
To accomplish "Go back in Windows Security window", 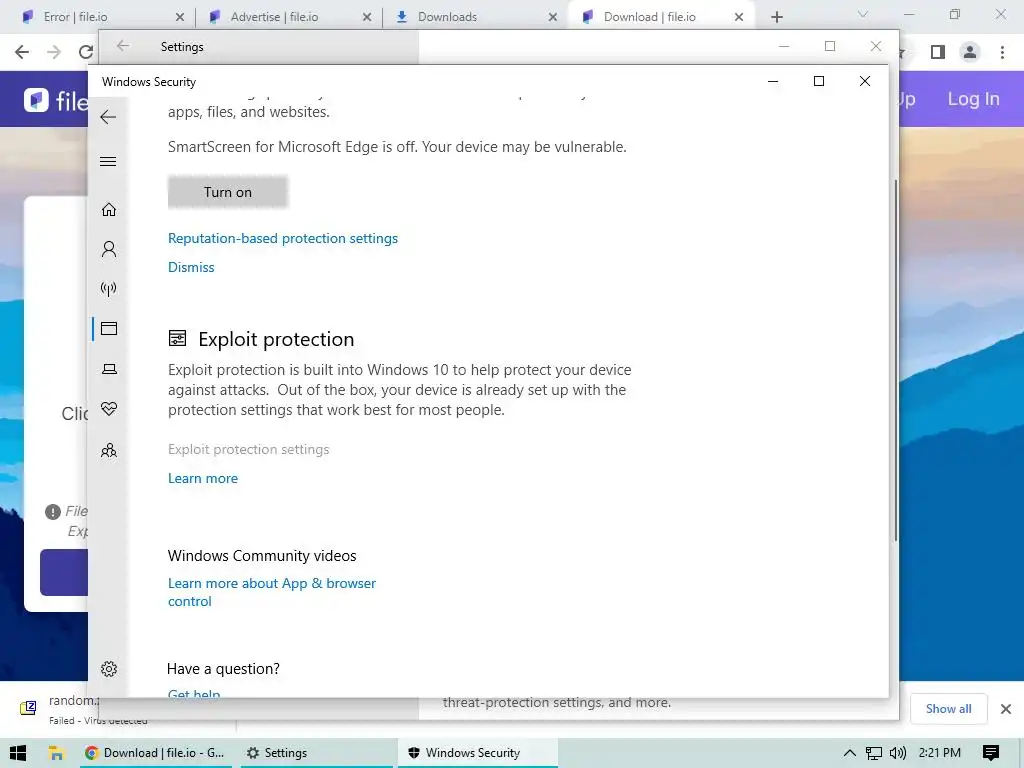I will tap(108, 118).
